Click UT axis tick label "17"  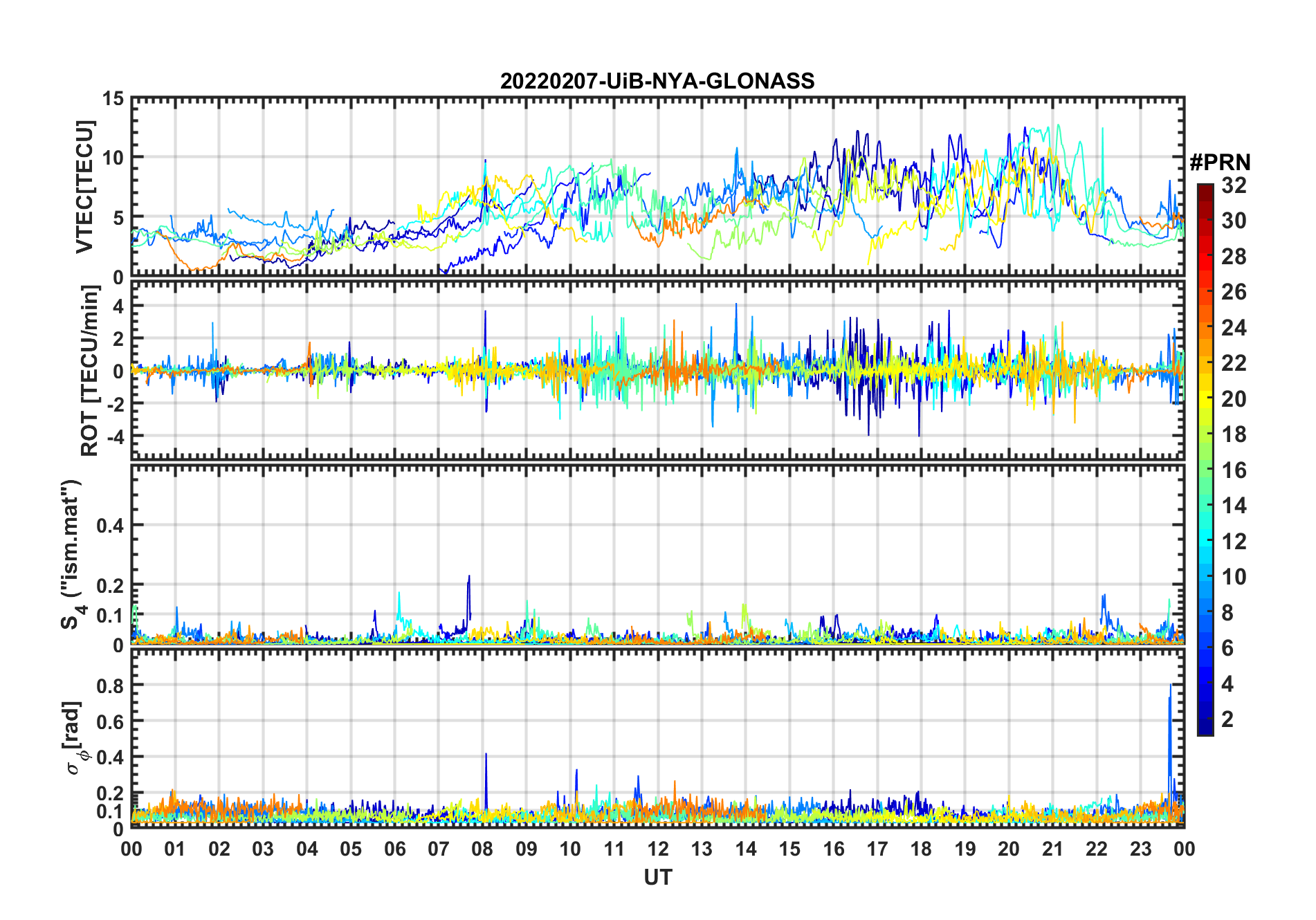(x=877, y=849)
